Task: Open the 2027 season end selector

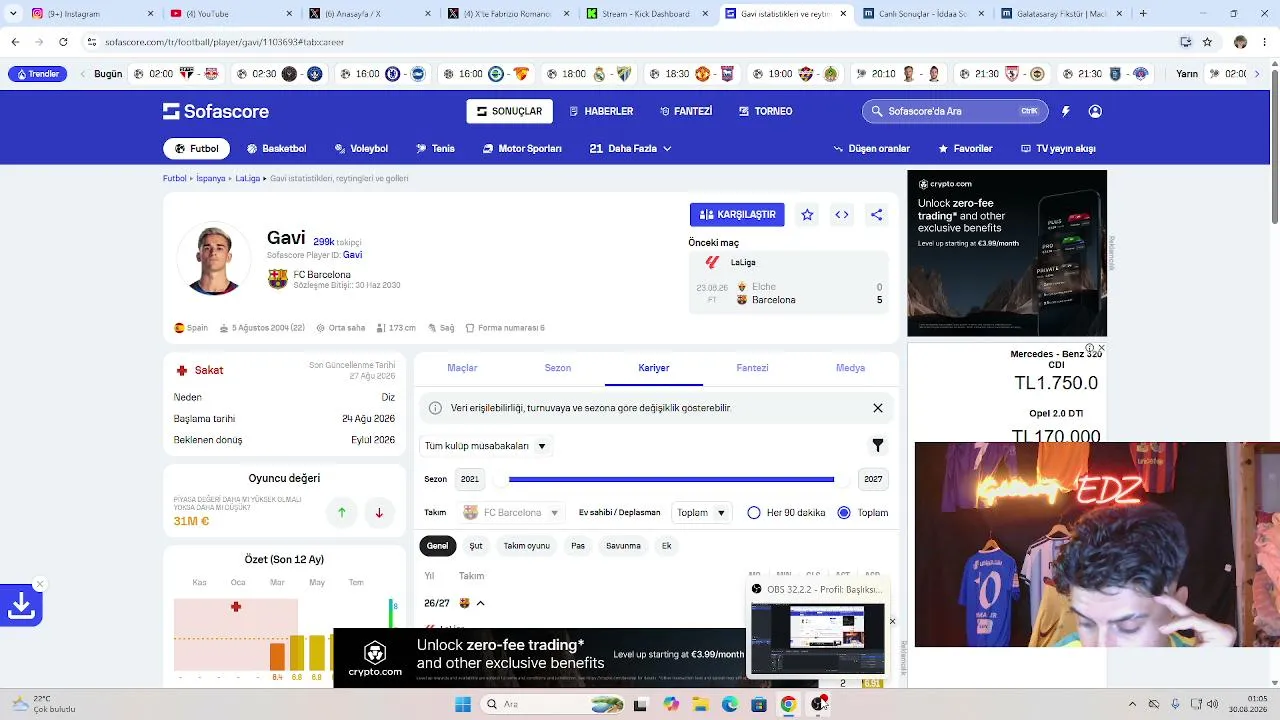Action: (x=873, y=479)
